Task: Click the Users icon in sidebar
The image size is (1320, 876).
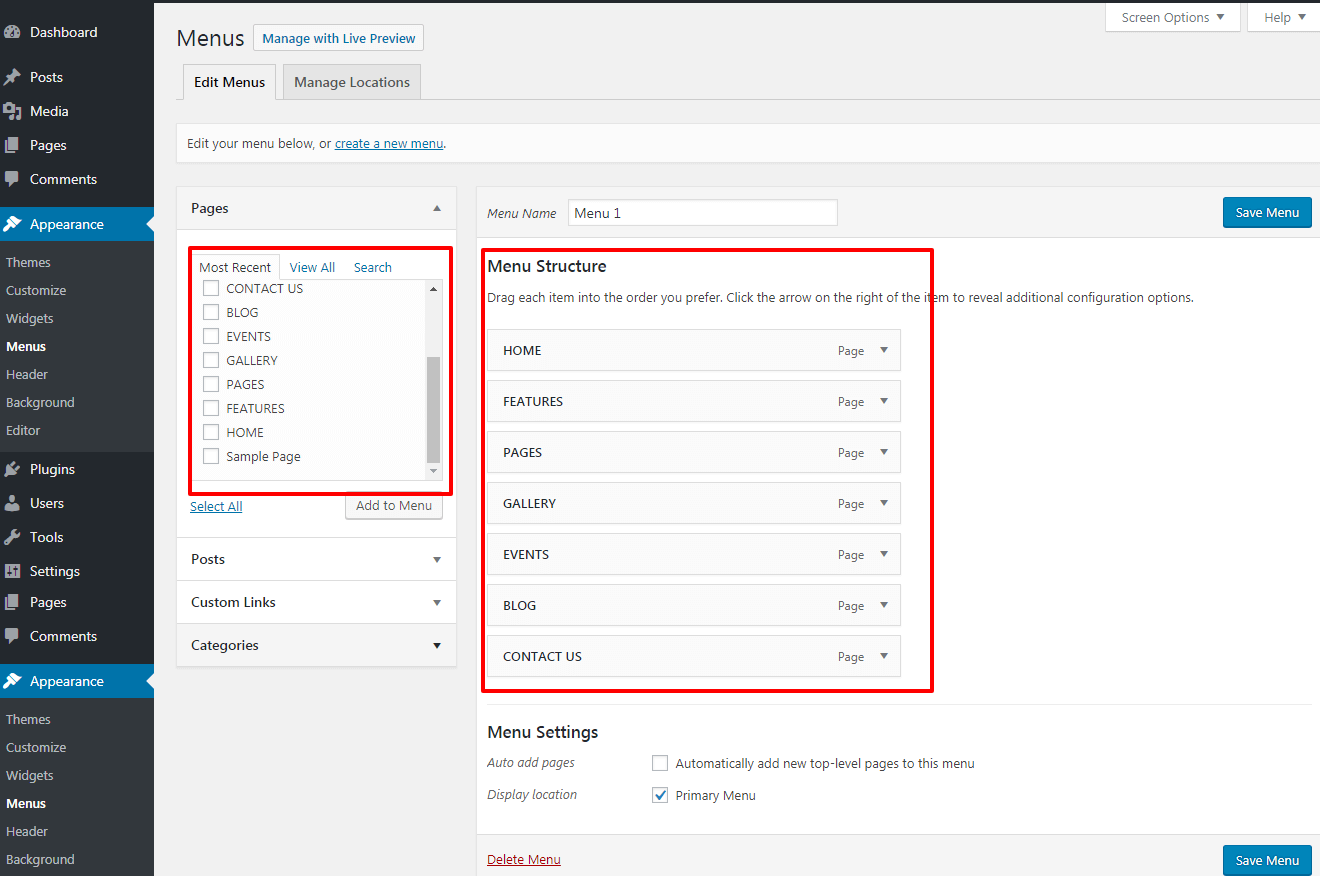Action: tap(12, 503)
